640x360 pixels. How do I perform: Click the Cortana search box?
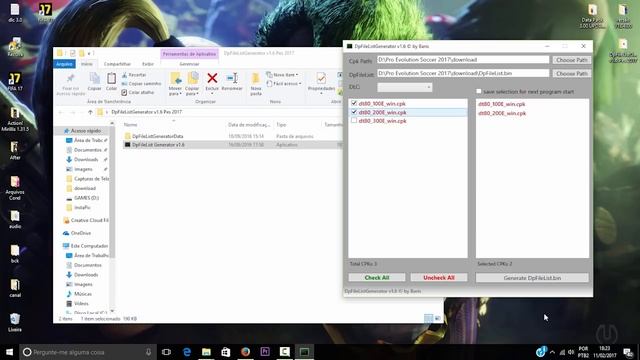(88, 352)
